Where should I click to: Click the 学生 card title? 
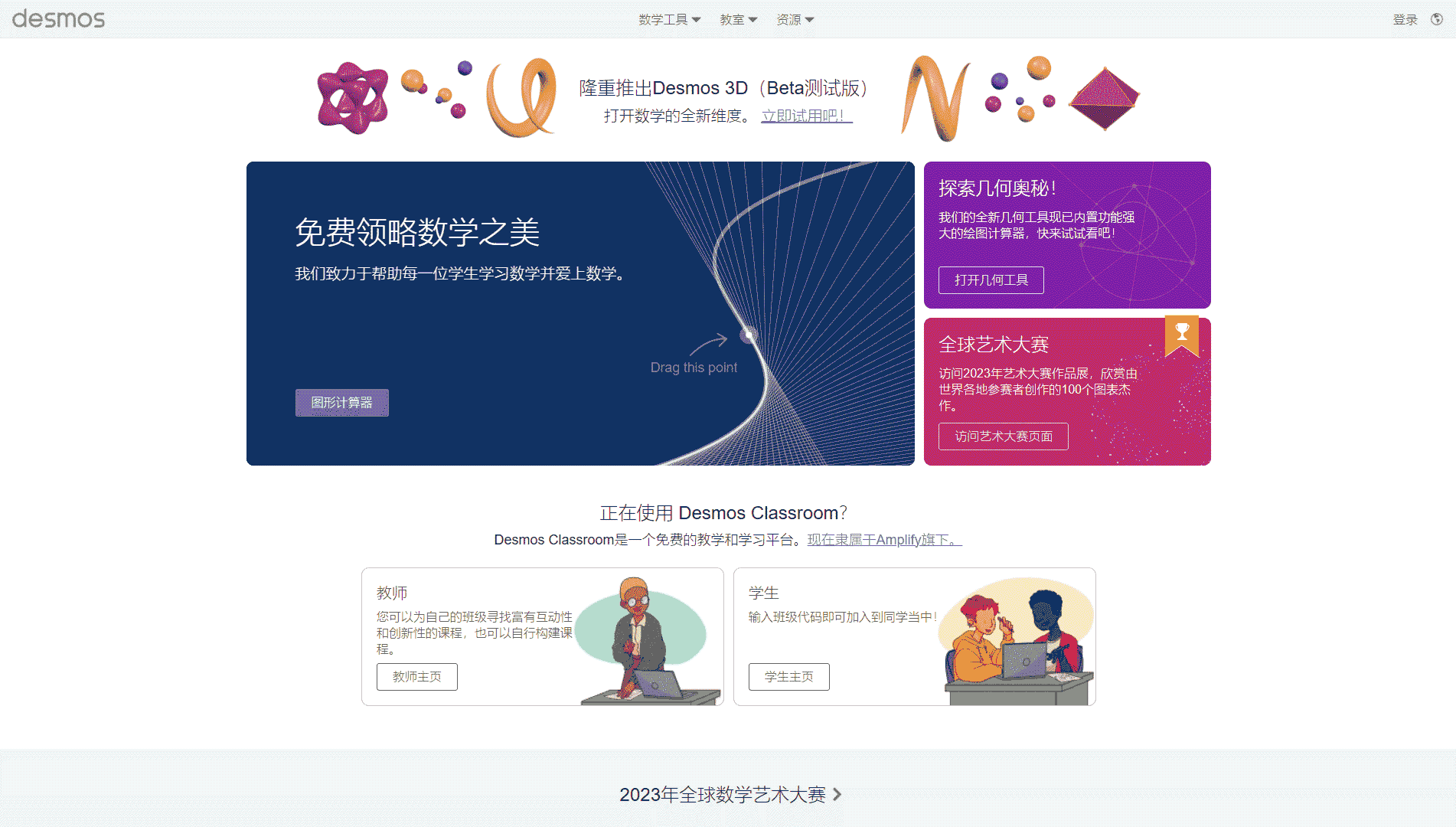pos(764,593)
